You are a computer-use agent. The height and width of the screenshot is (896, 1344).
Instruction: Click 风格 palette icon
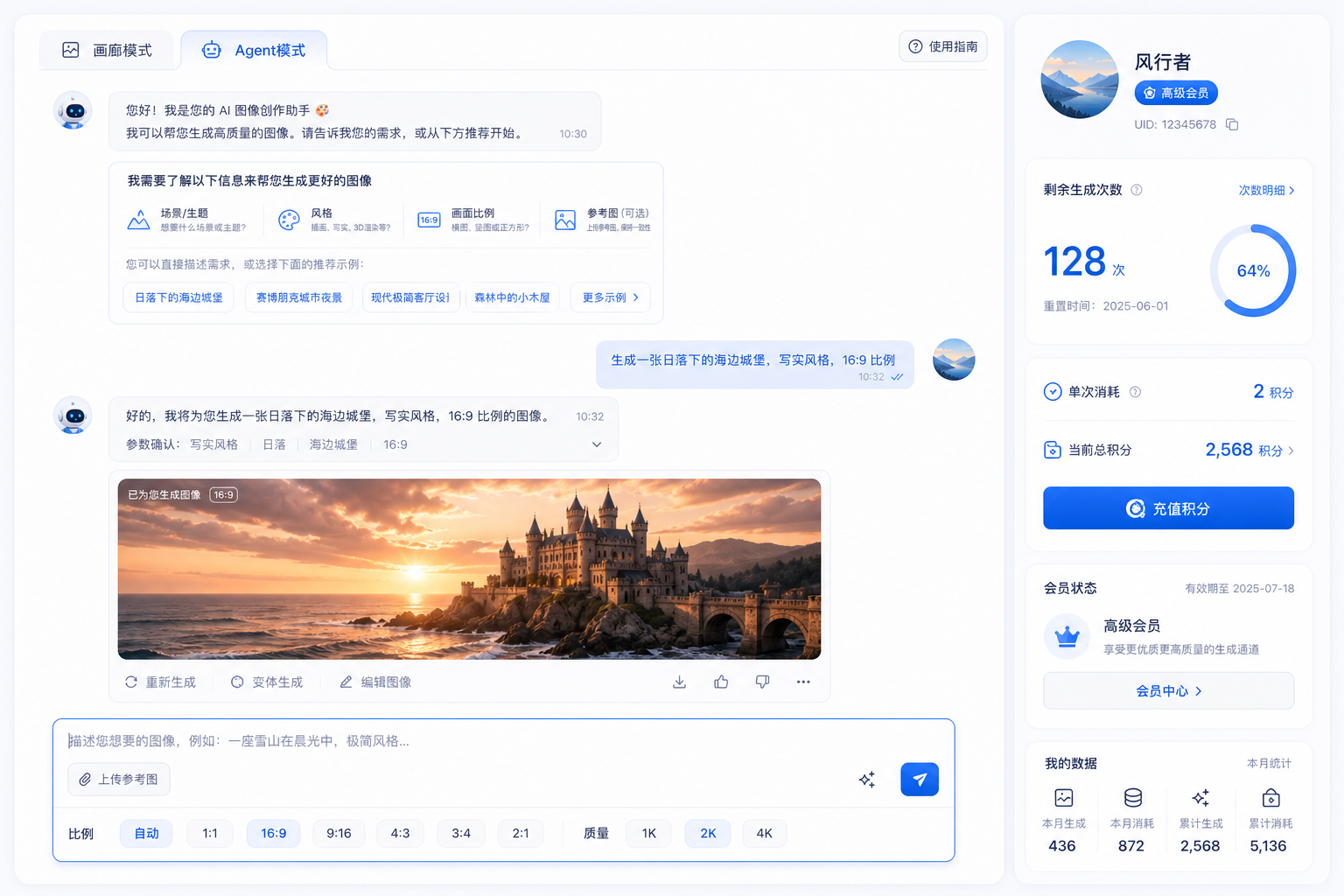pyautogui.click(x=289, y=220)
